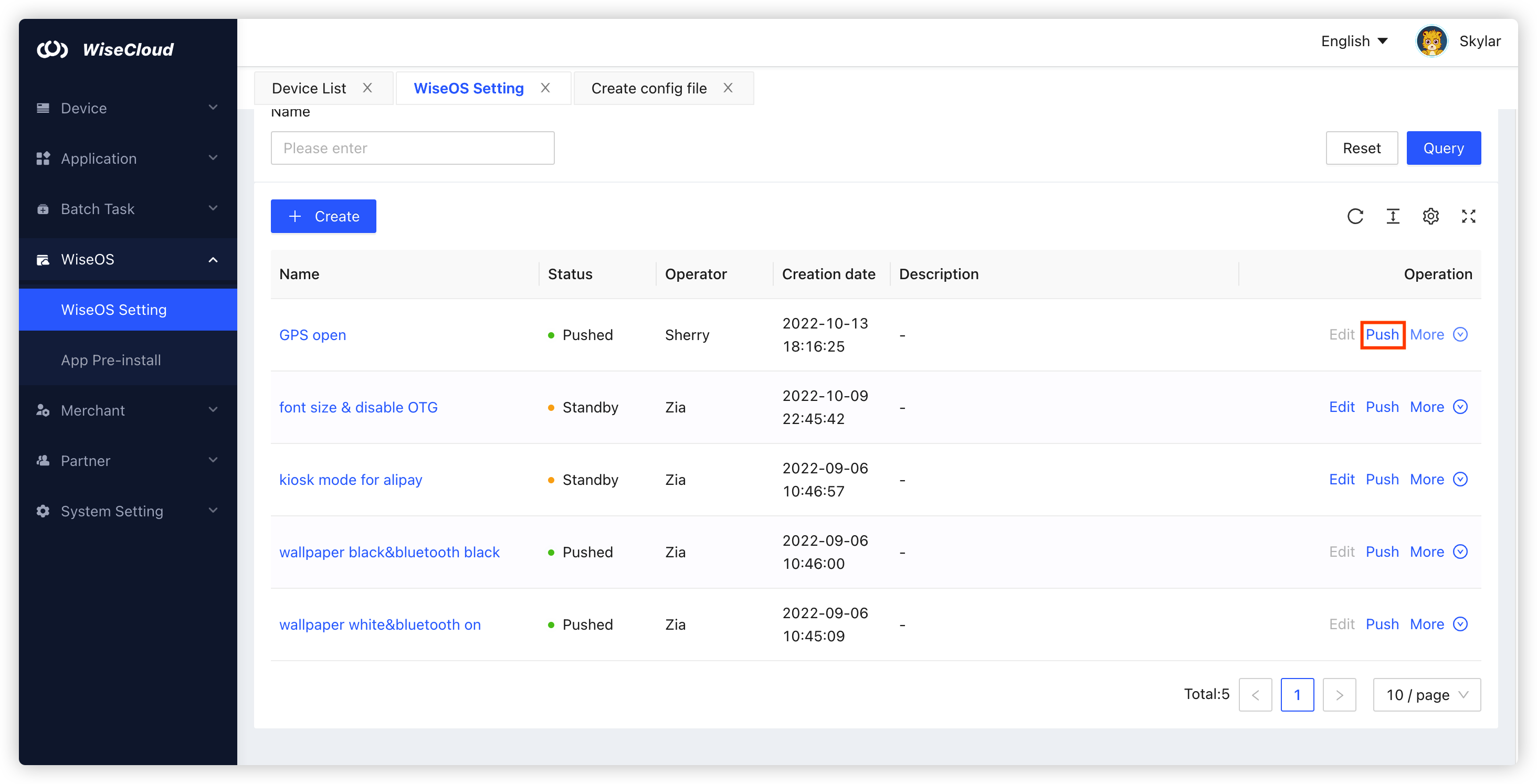Open the Create config file tab
The height and width of the screenshot is (784, 1537).
coord(649,88)
